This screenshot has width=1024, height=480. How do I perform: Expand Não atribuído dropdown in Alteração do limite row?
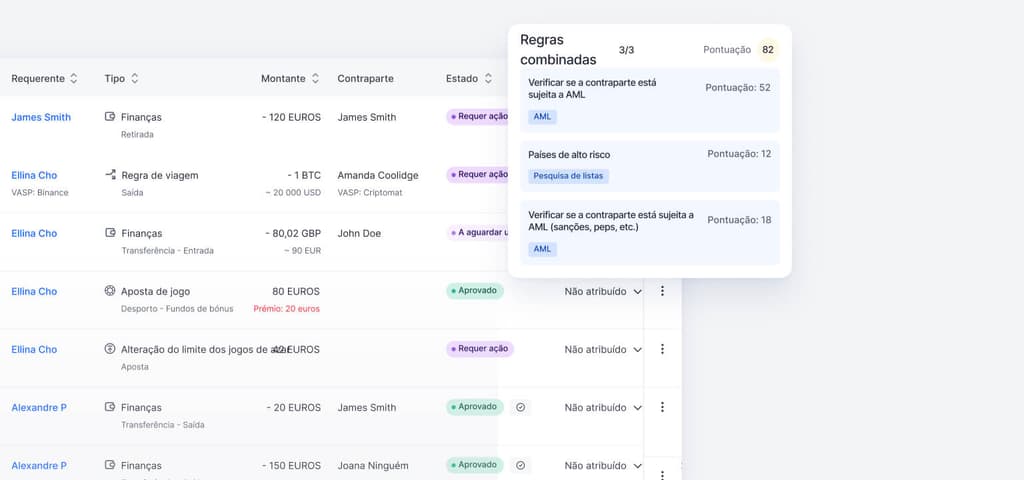[x=638, y=350]
